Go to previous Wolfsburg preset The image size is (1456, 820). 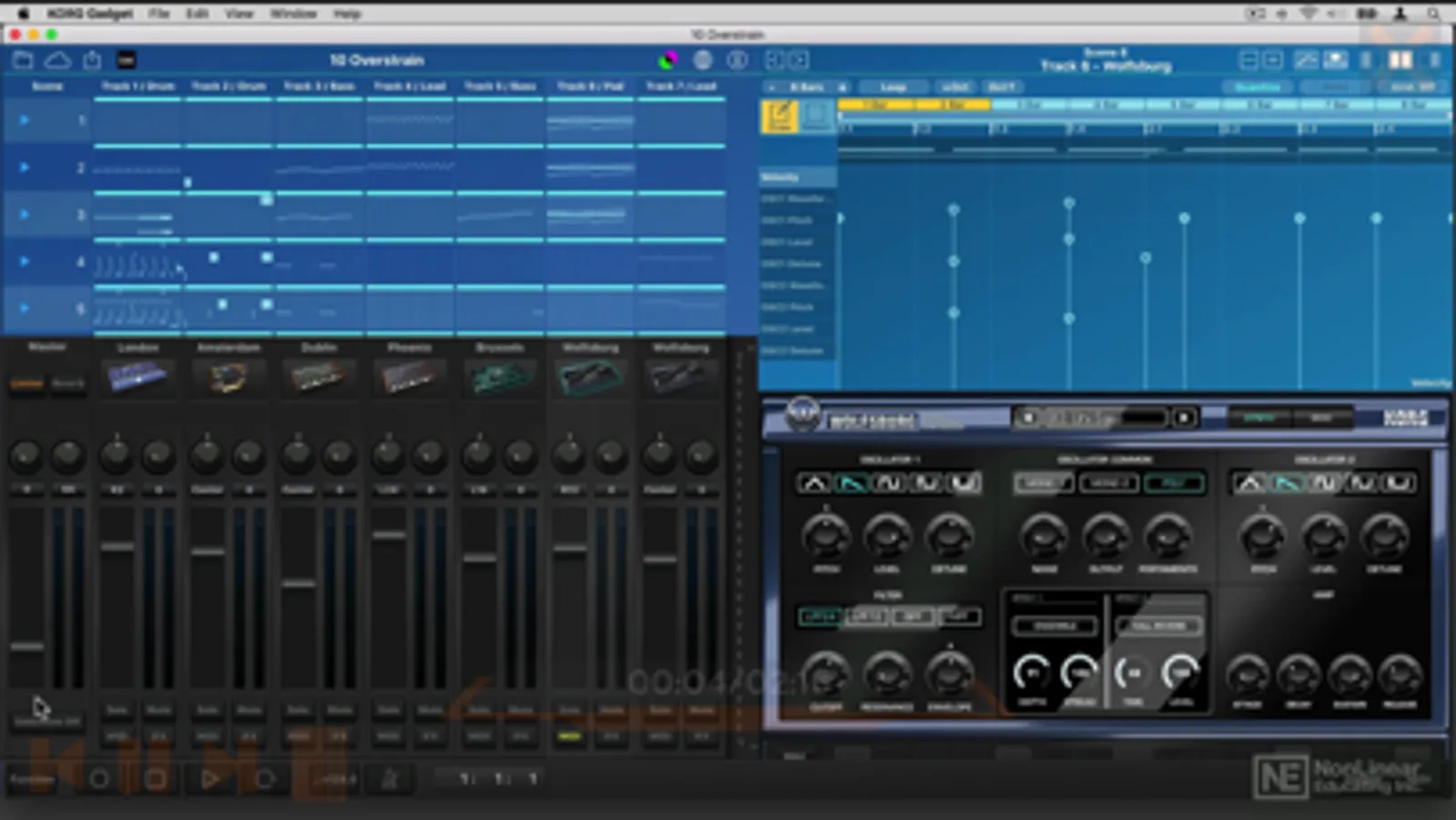pyautogui.click(x=1028, y=418)
